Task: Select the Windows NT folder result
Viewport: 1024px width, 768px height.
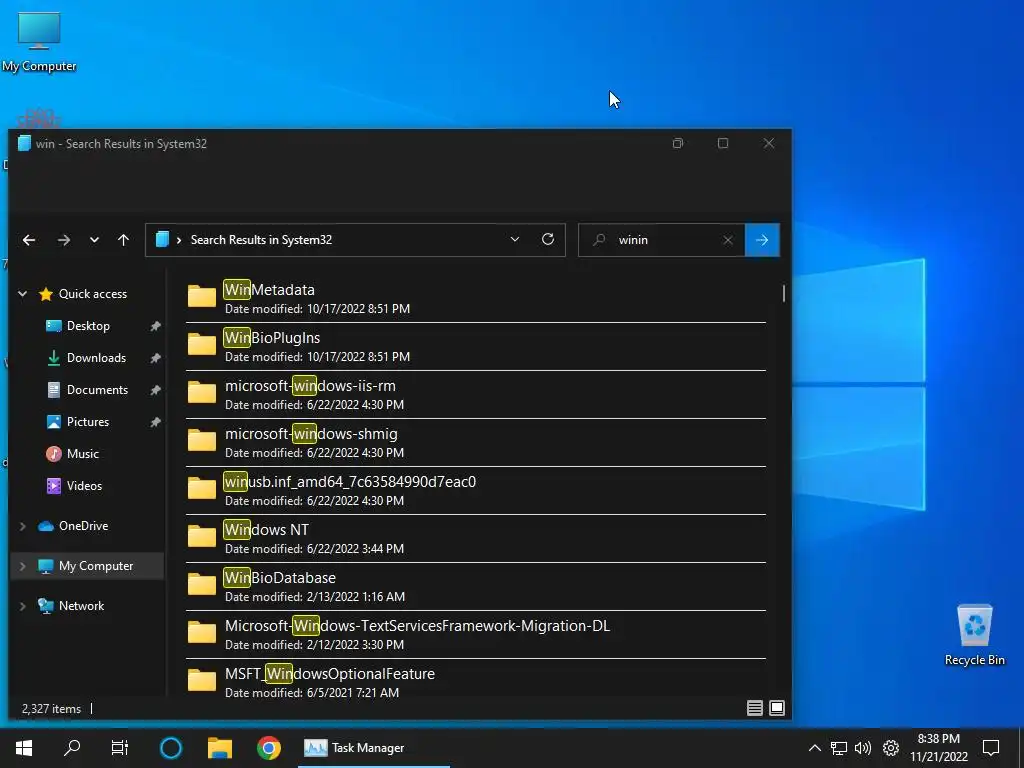Action: pyautogui.click(x=476, y=538)
